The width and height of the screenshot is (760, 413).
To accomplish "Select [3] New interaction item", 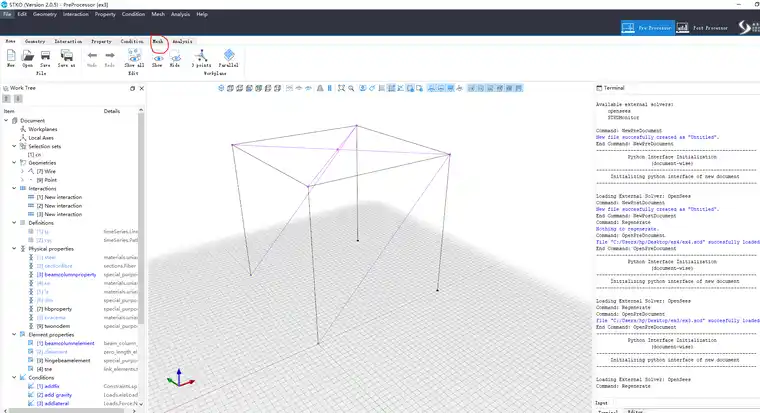I will click(x=59, y=214).
